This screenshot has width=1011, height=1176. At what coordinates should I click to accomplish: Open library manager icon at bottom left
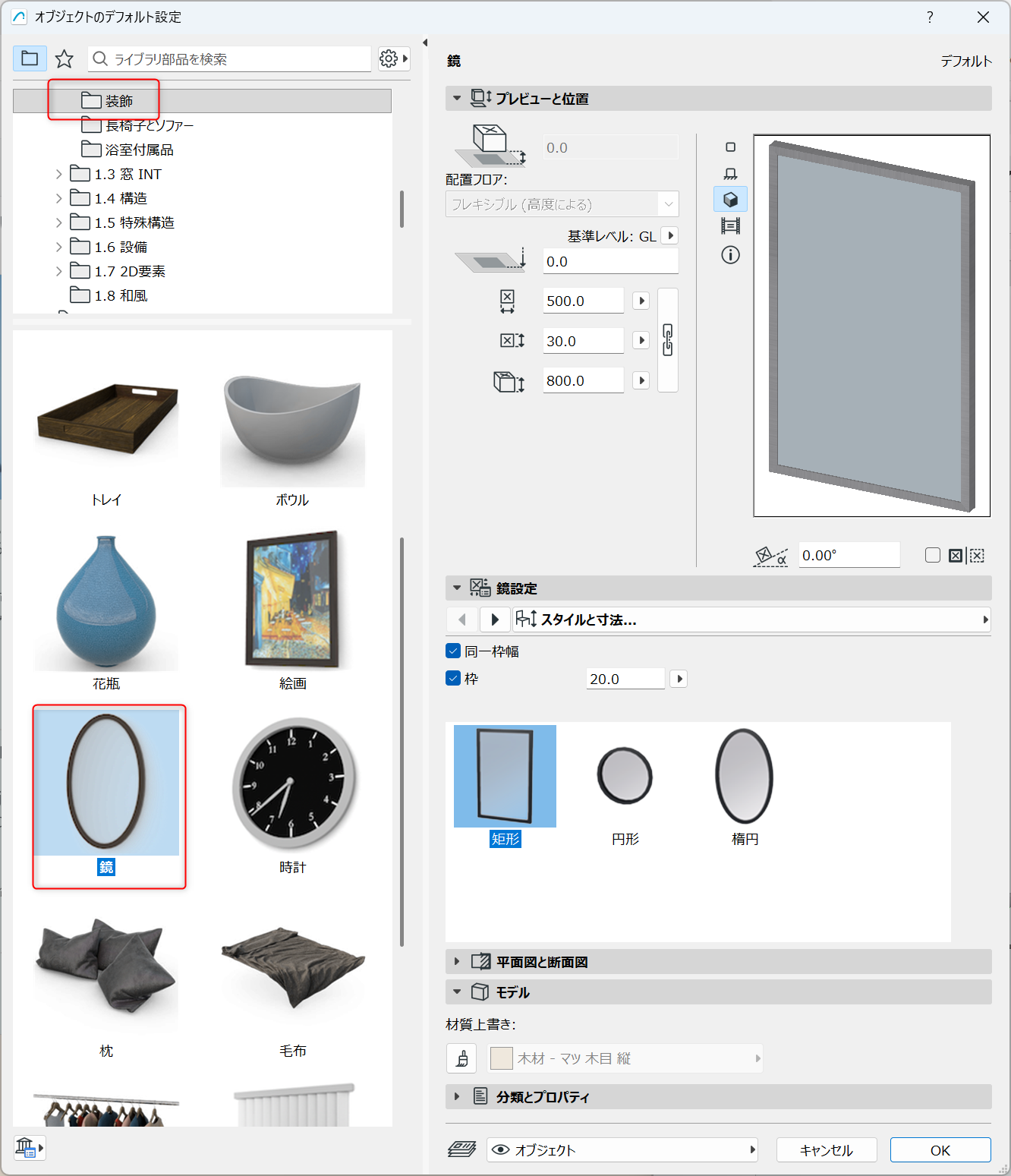[30, 1148]
